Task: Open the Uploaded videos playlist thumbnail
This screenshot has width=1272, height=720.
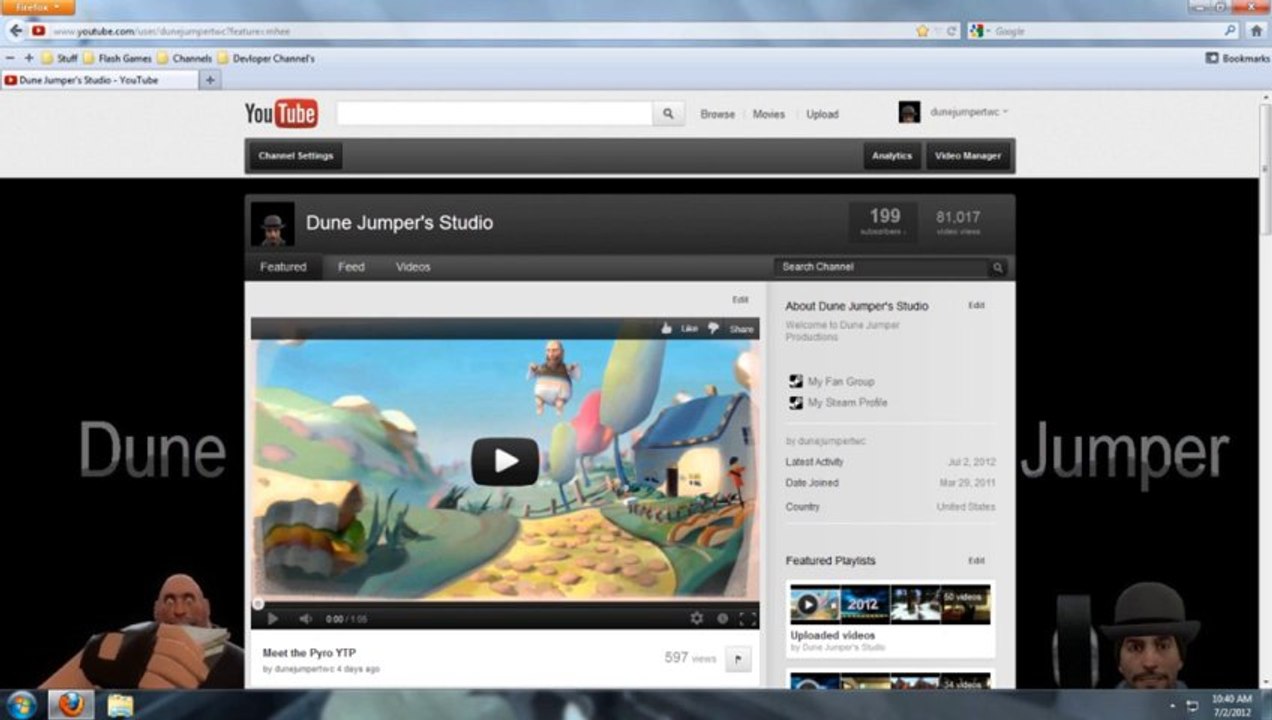Action: pos(890,604)
